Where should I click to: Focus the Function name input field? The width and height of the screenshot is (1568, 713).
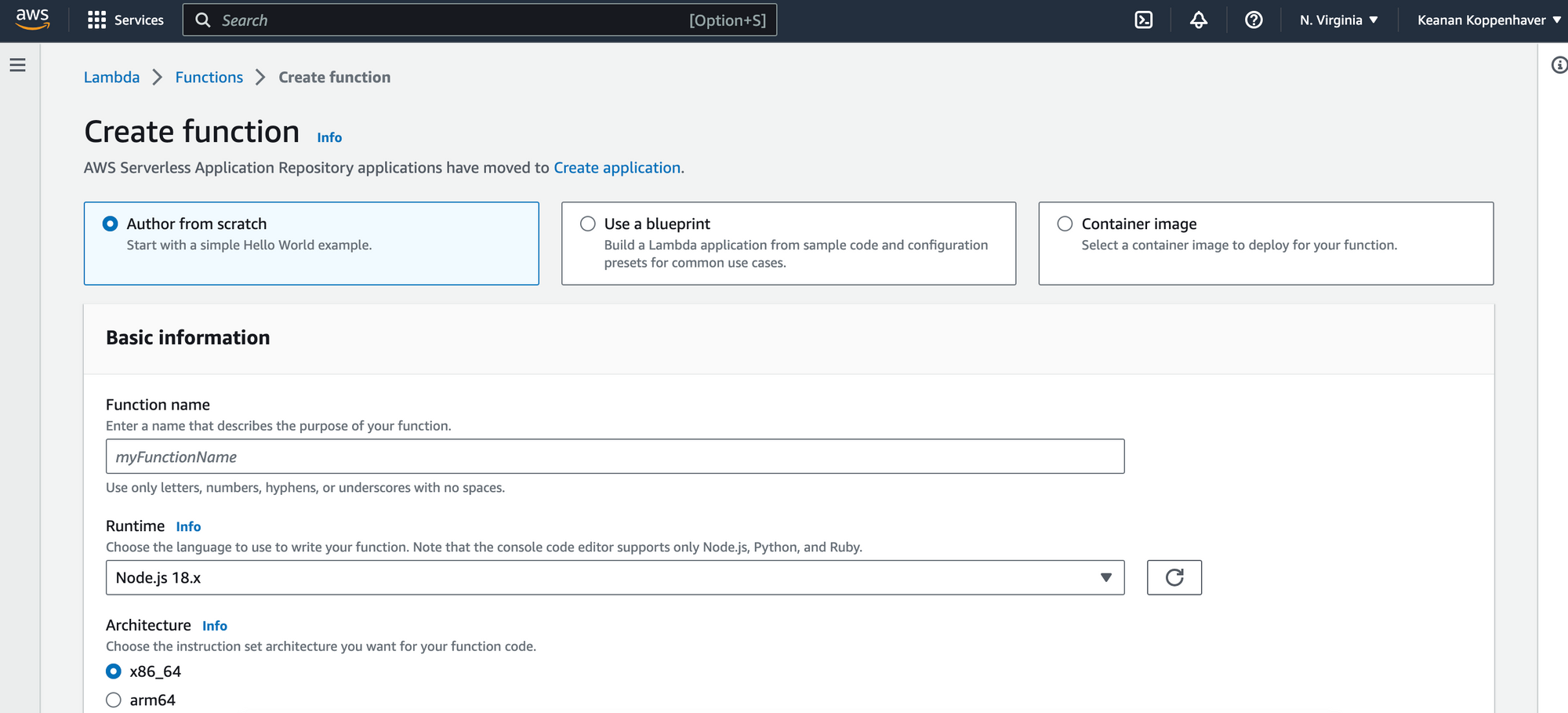(615, 457)
